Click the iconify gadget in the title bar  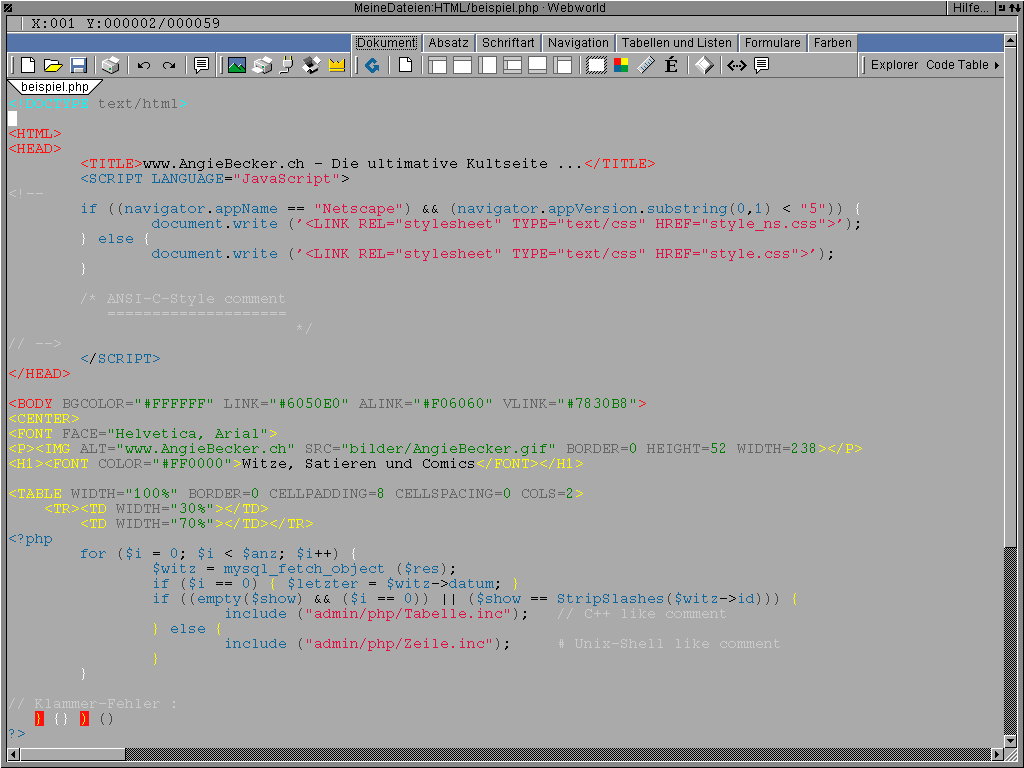point(1001,8)
